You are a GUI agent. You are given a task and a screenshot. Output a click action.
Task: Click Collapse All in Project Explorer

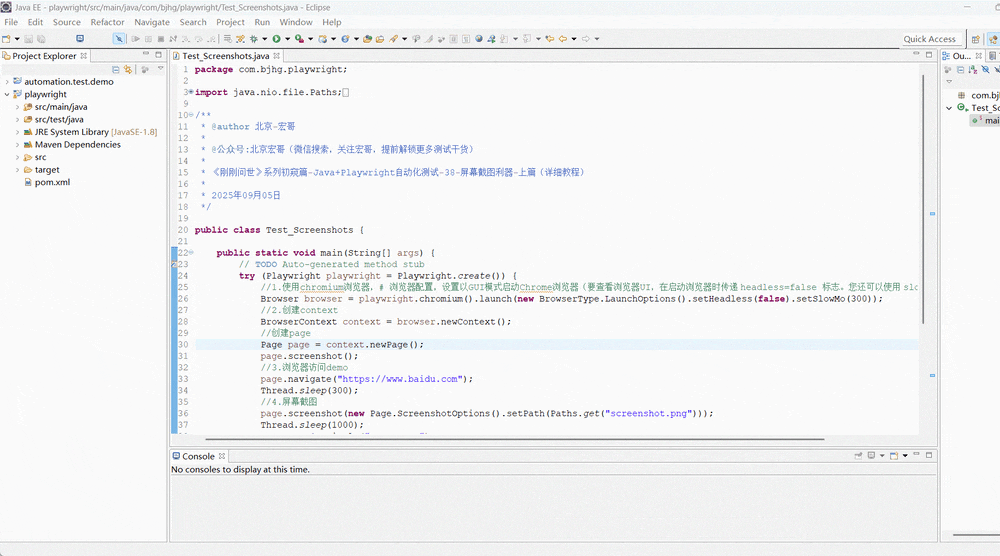click(115, 70)
